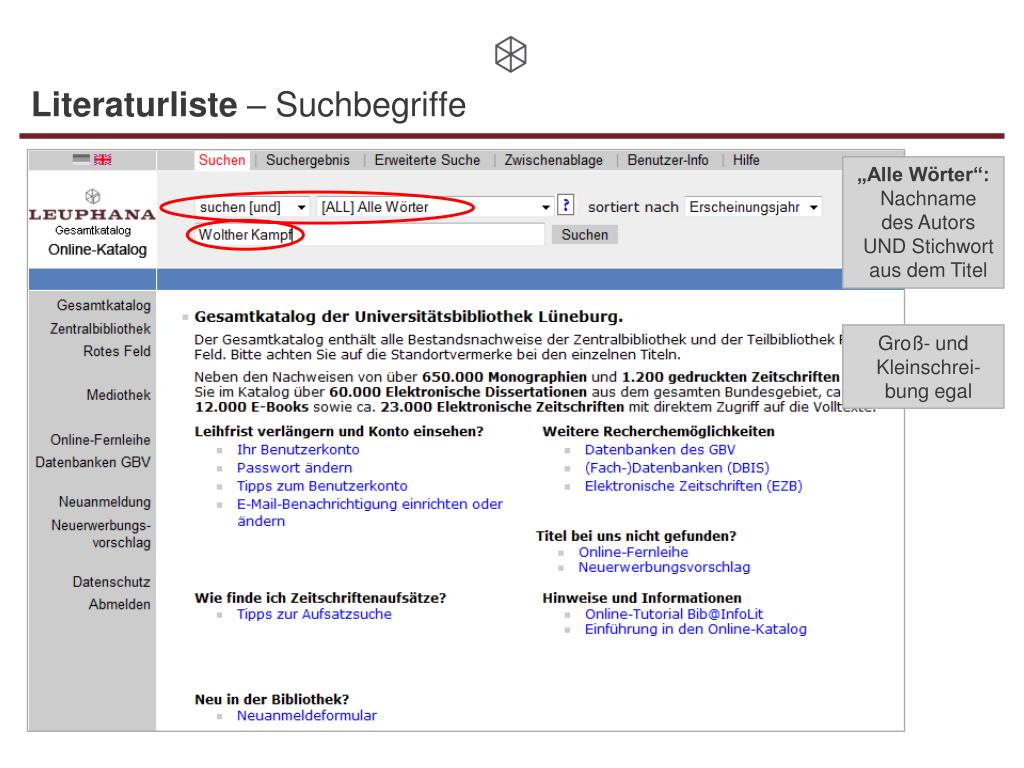This screenshot has height=768, width=1024.
Task: Select the Suchergebnis tab
Action: pos(308,160)
